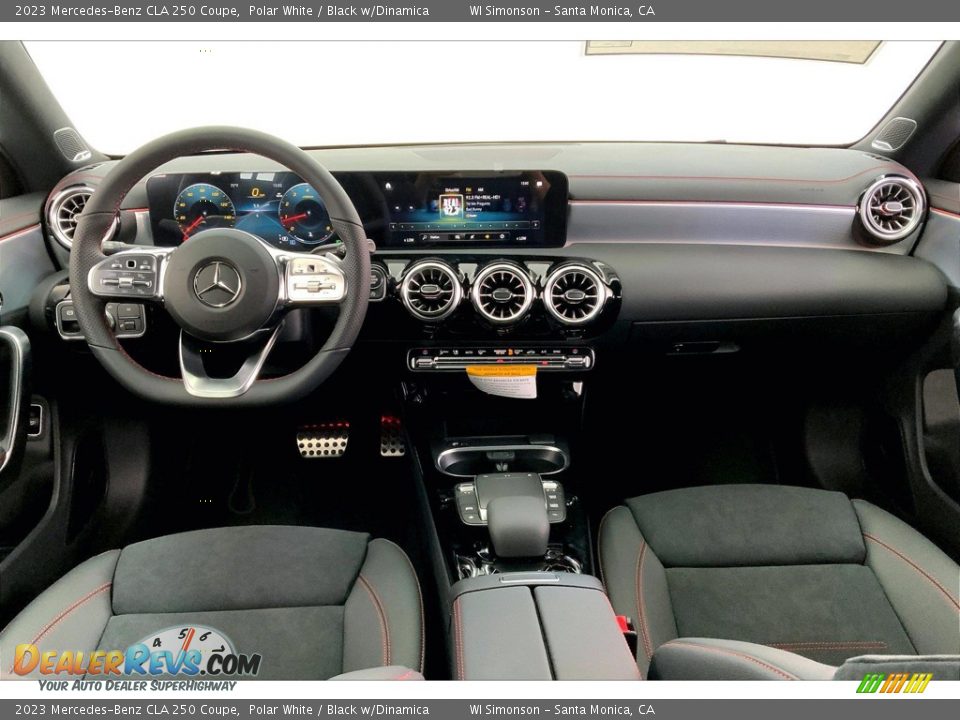Click the Mercedes star emblem on the steering wheel

(x=217, y=283)
